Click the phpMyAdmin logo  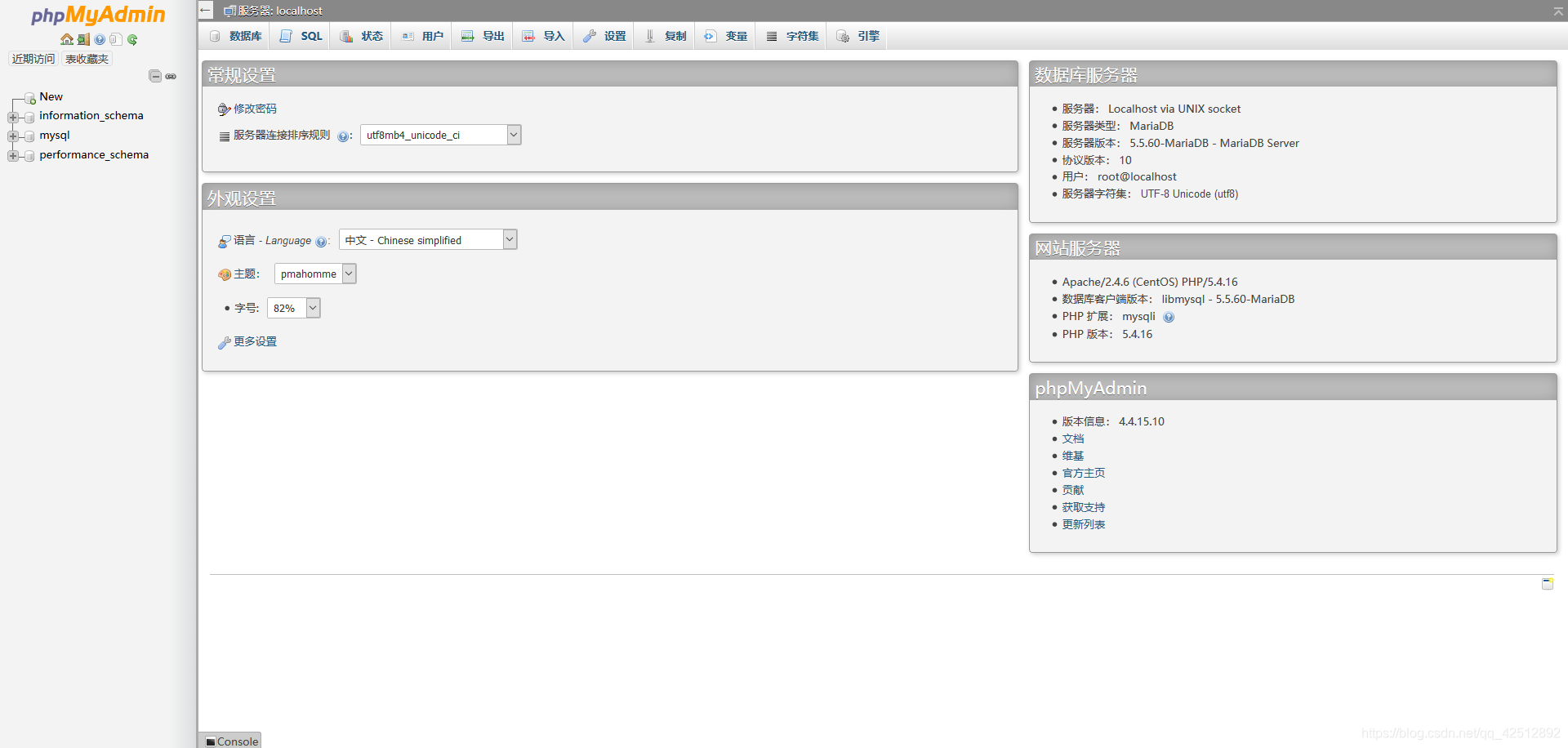[98, 15]
